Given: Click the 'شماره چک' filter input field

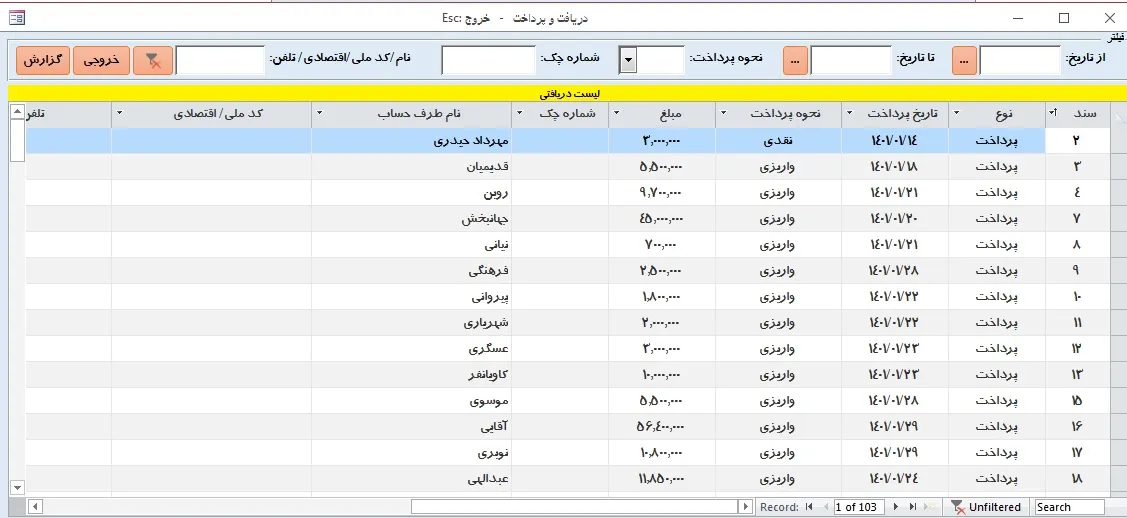Looking at the screenshot, I should pos(489,61).
